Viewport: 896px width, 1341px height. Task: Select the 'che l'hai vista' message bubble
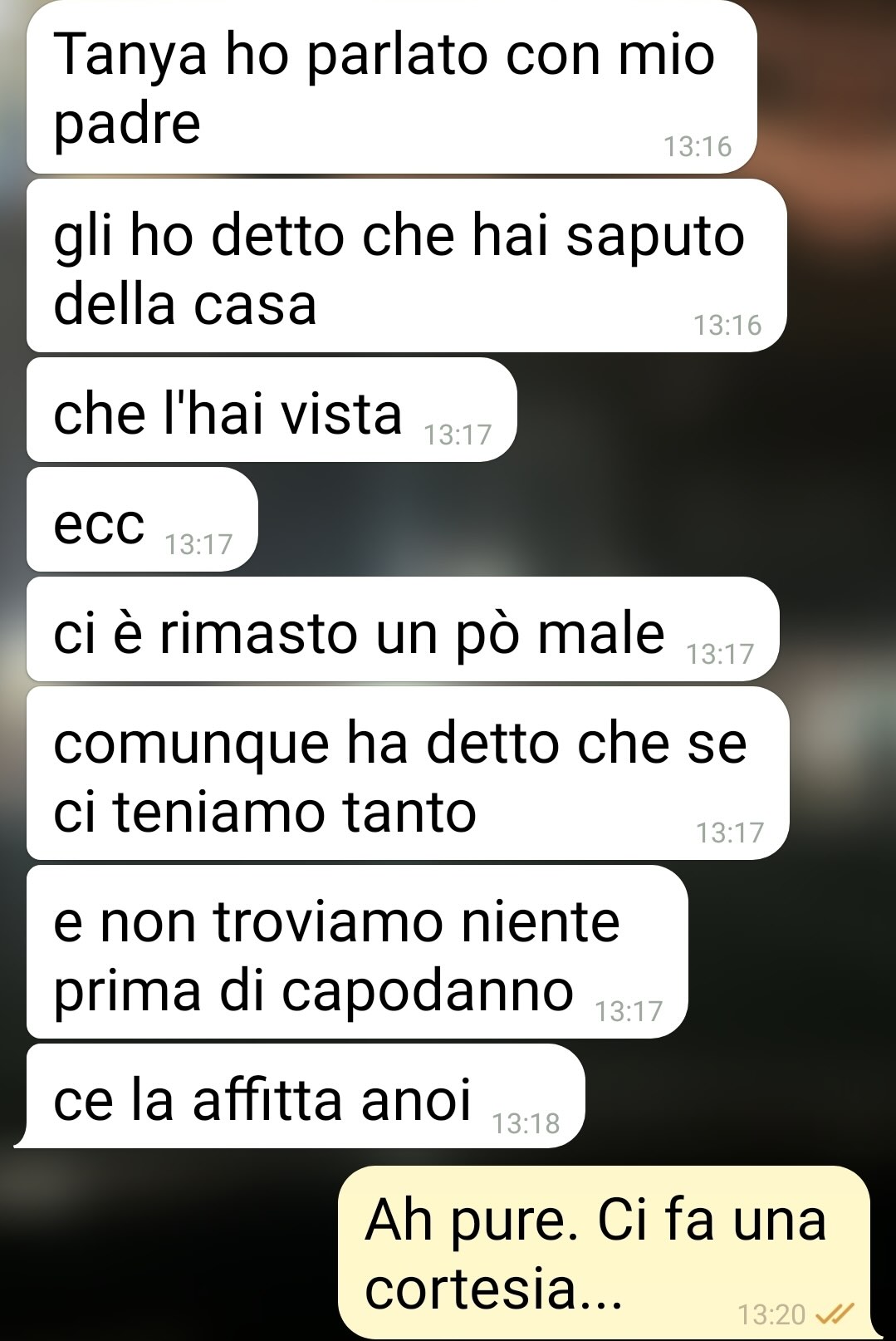272,410
